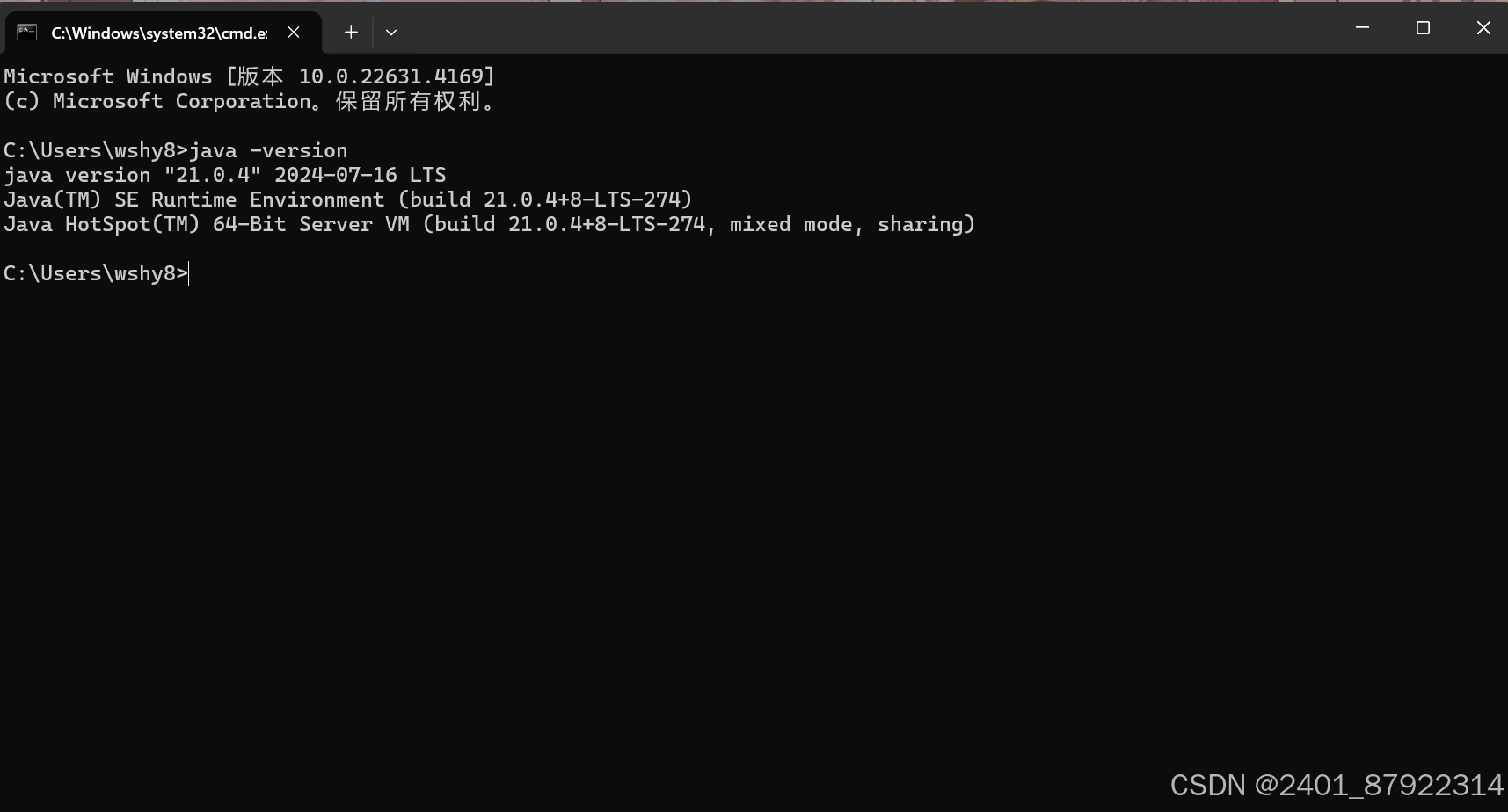This screenshot has height=812, width=1508.
Task: Click the cmd.exe icon on the tab
Action: (x=25, y=33)
